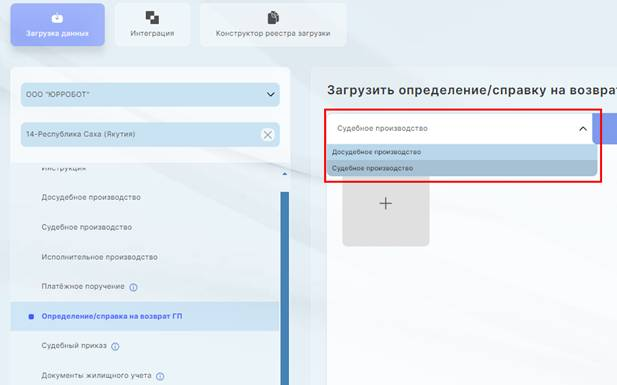Choose Судебное производство in dropdown list

point(462,168)
